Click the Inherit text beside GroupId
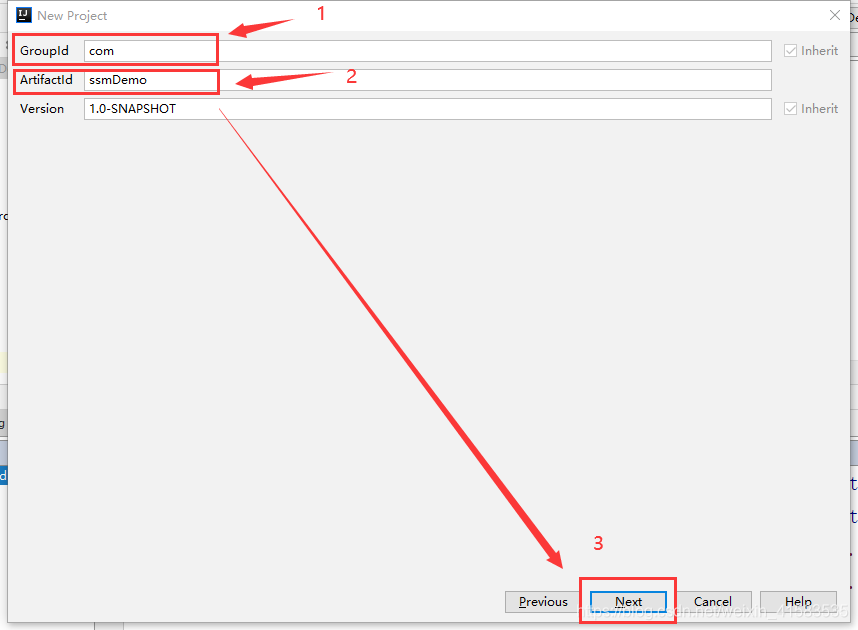 [x=819, y=51]
